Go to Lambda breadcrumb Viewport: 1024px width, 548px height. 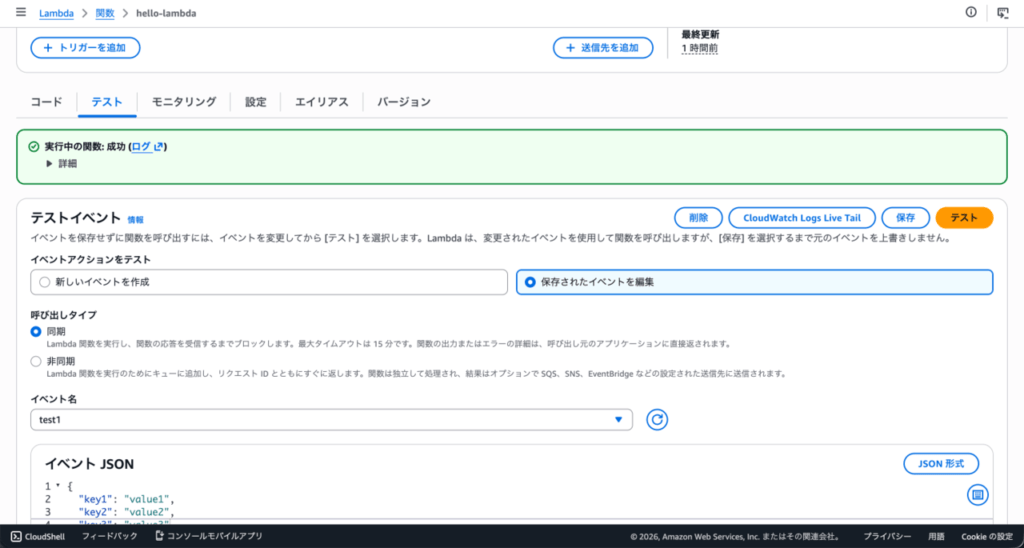[x=56, y=13]
